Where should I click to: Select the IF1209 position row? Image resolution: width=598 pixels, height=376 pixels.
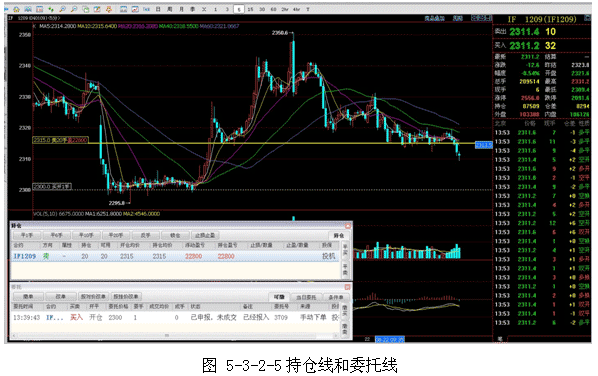click(175, 256)
